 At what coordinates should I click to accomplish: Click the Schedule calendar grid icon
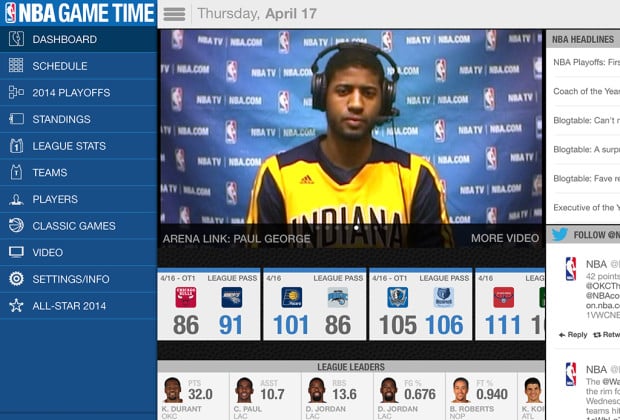click(16, 65)
